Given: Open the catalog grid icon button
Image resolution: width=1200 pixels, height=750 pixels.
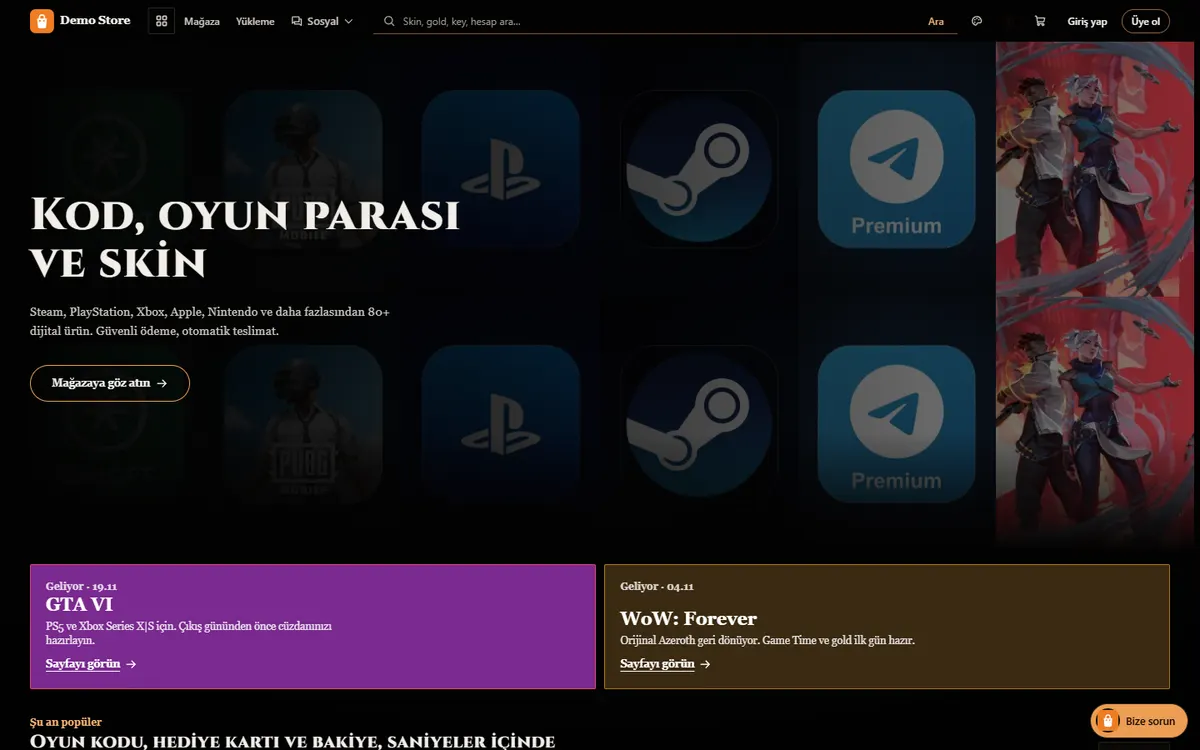Looking at the screenshot, I should click(x=161, y=21).
